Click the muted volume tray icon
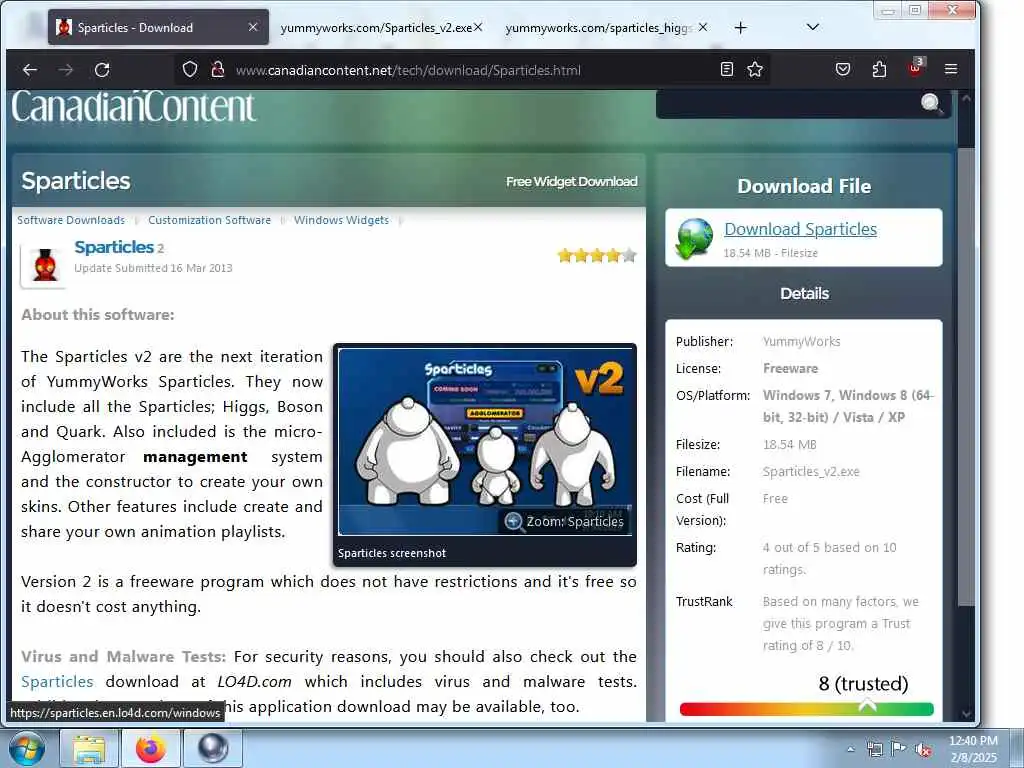This screenshot has width=1024, height=768. [x=923, y=750]
